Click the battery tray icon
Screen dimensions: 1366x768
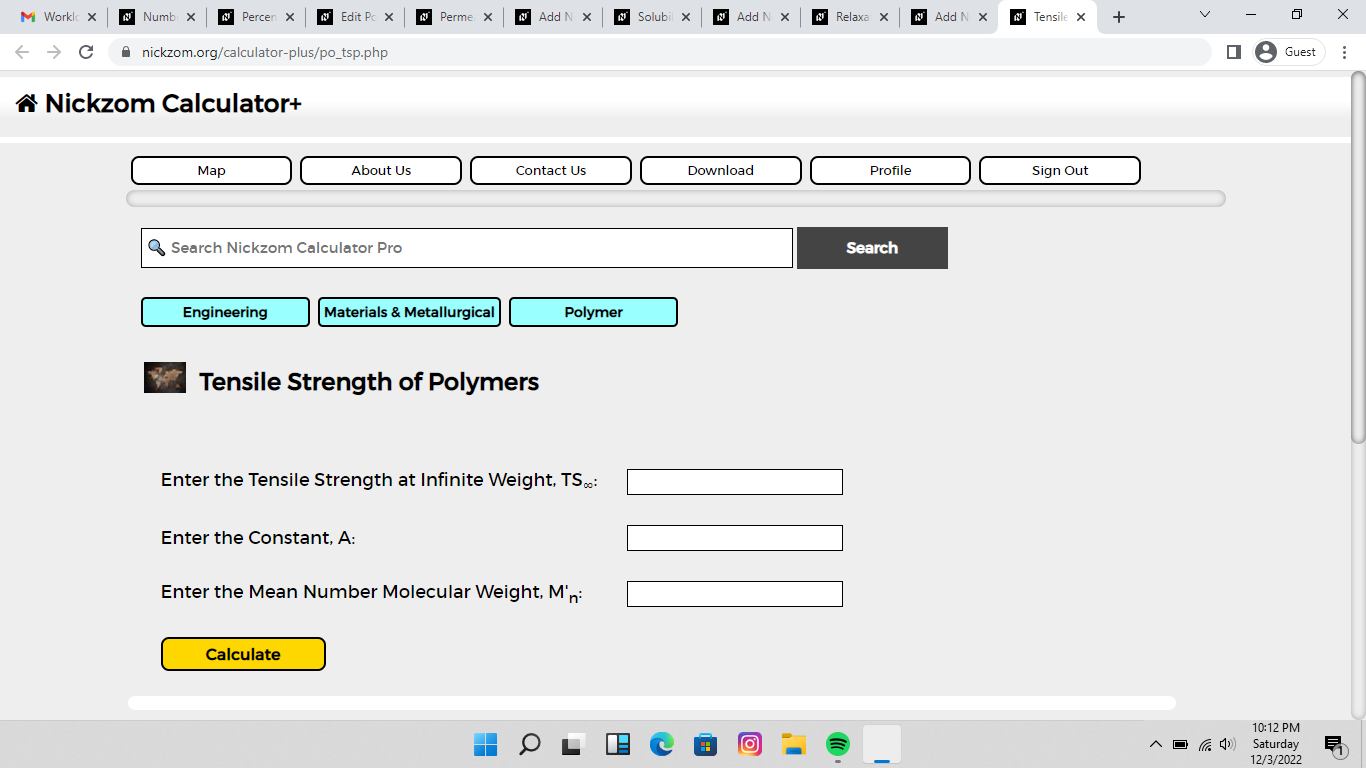click(x=1180, y=744)
